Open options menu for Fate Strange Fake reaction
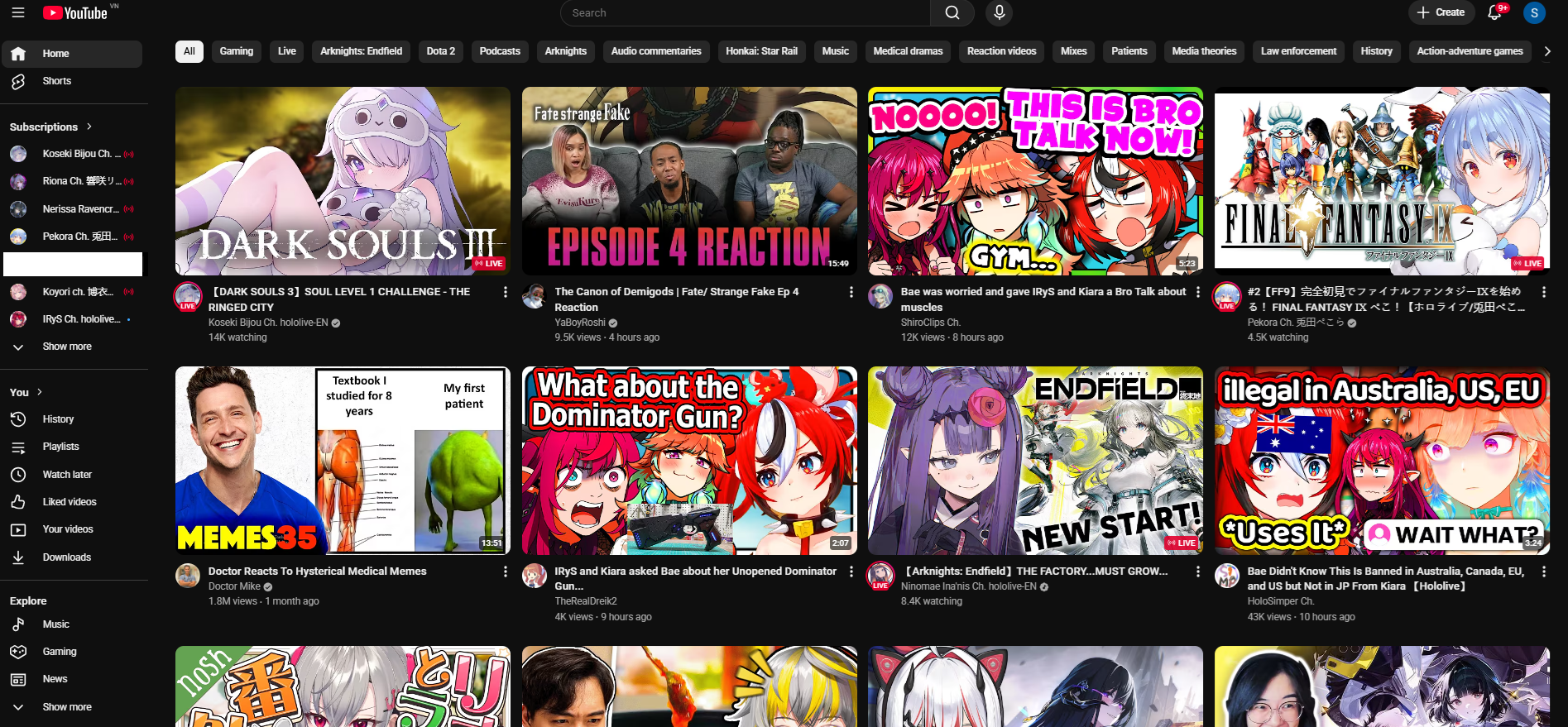Viewport: 1568px width, 727px height. tap(851, 292)
